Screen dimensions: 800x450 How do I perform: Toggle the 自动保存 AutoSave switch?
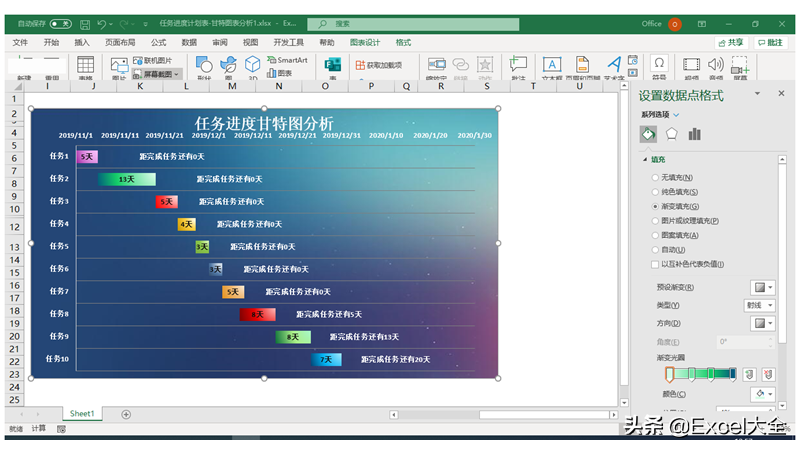point(60,24)
